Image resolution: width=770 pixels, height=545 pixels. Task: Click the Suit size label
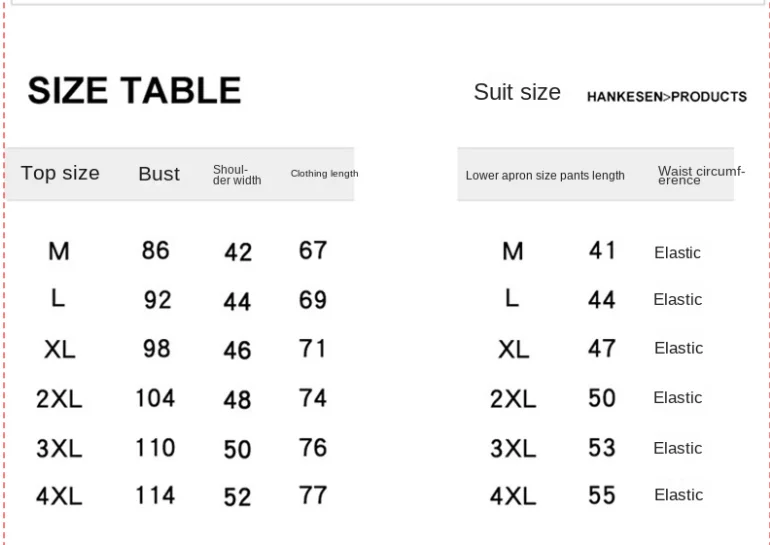coord(517,92)
